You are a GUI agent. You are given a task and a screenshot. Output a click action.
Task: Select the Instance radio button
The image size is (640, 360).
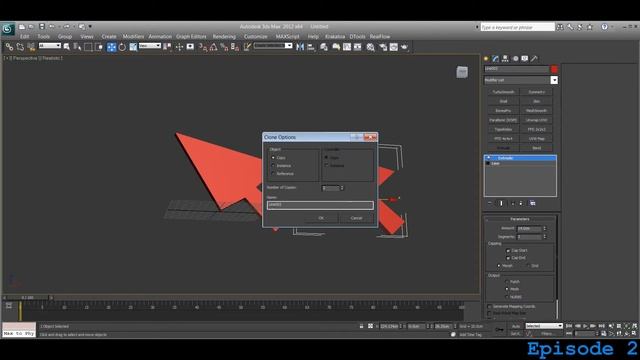click(273, 166)
